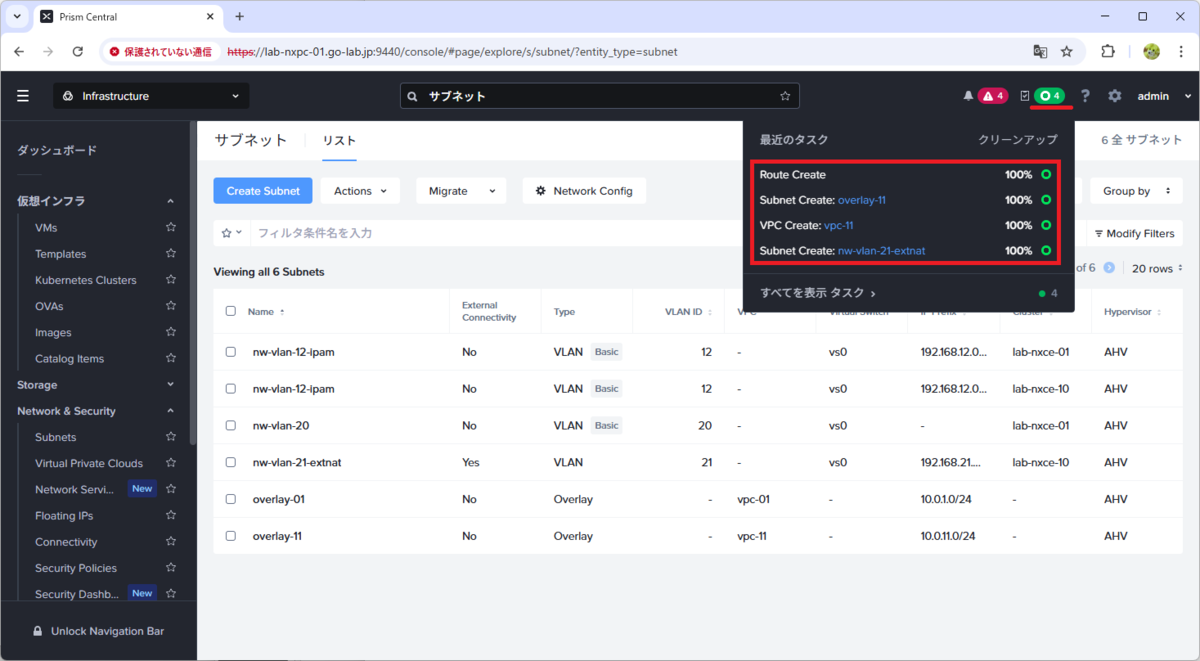The height and width of the screenshot is (661, 1200).
Task: Toggle the select-all checkbox in header
Action: tap(231, 311)
